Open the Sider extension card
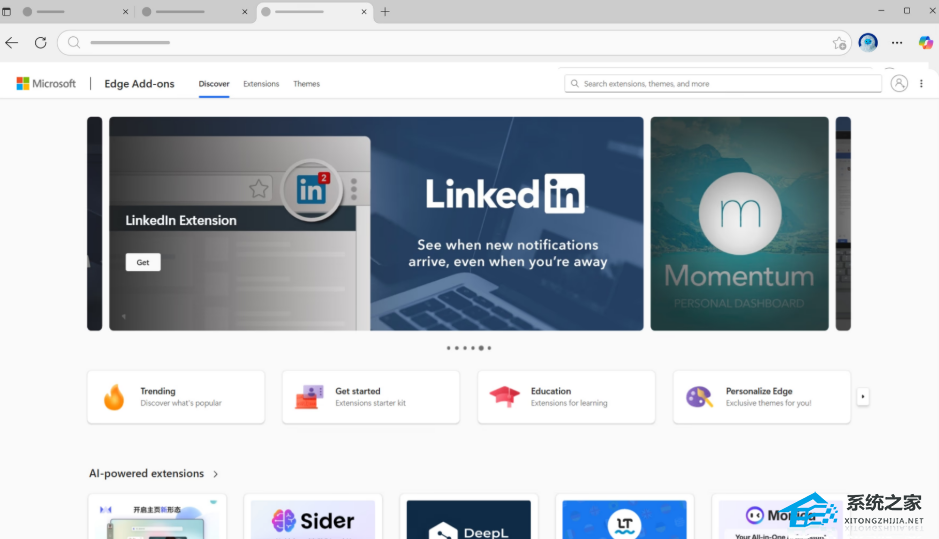The width and height of the screenshot is (939, 539). 313,517
